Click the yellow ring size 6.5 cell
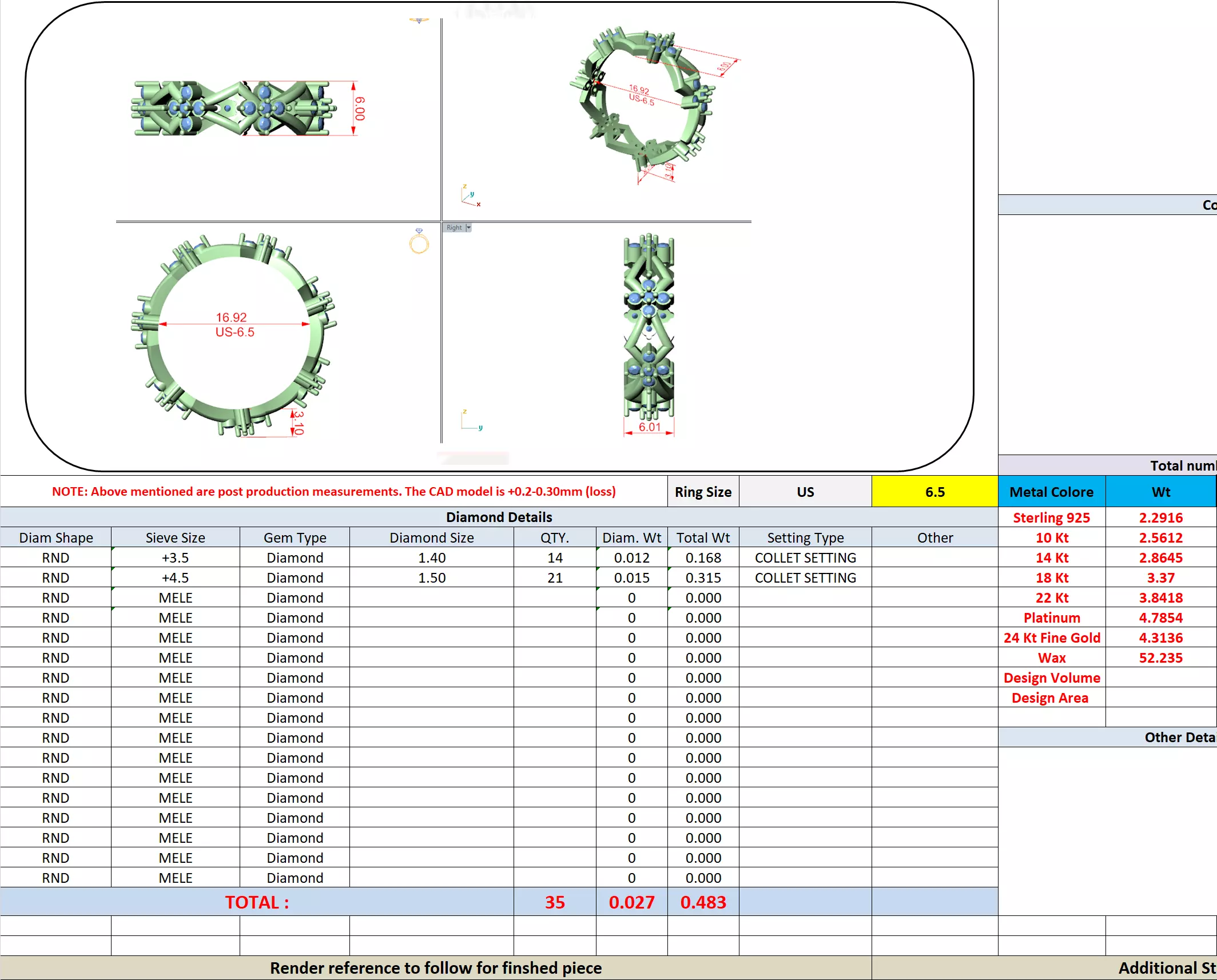Screen dimensions: 1217x980 click(934, 492)
